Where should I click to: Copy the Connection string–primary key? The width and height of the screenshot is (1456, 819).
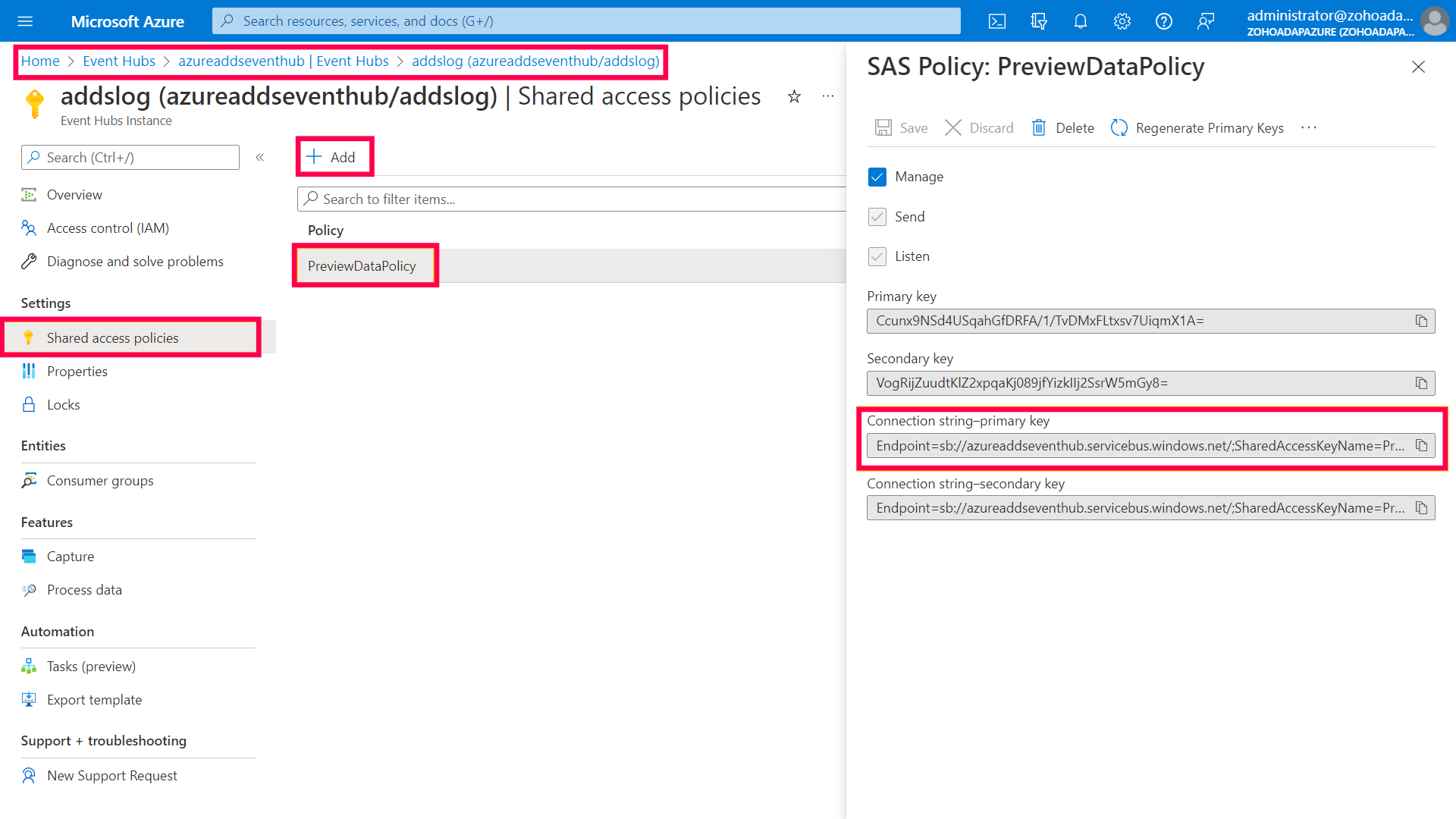[1421, 445]
